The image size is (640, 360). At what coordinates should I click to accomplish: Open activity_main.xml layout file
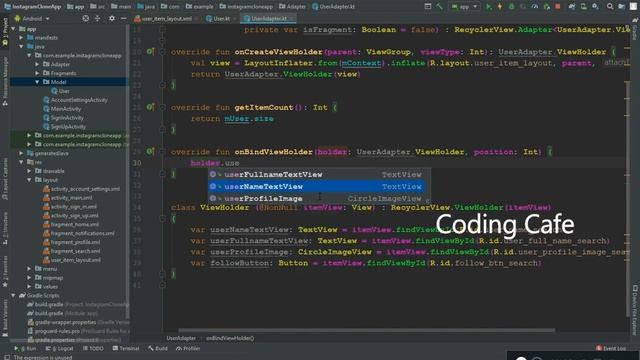(x=67, y=198)
